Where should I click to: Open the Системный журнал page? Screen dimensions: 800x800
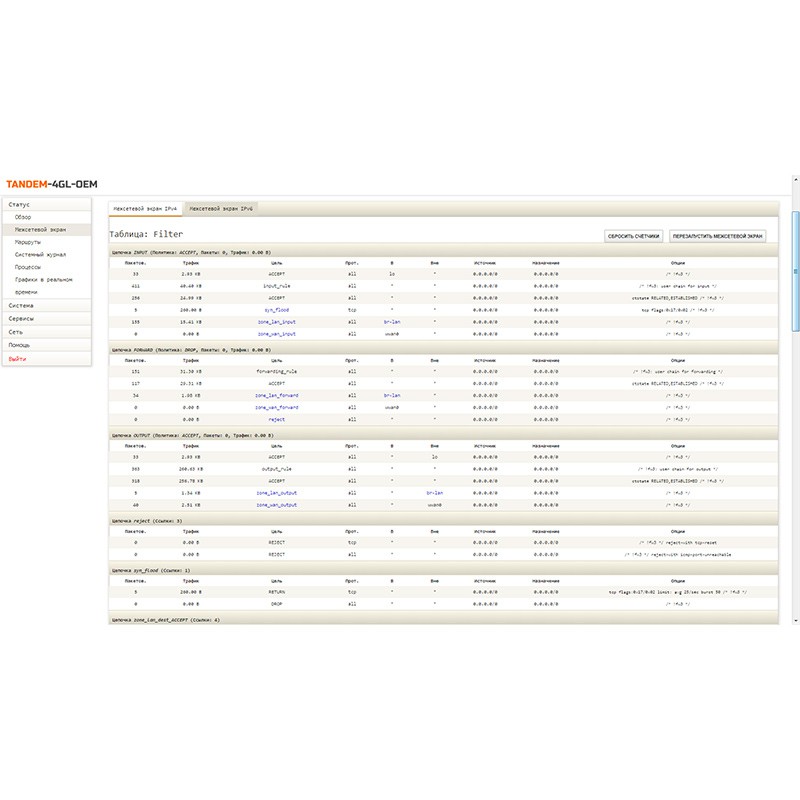point(41,254)
